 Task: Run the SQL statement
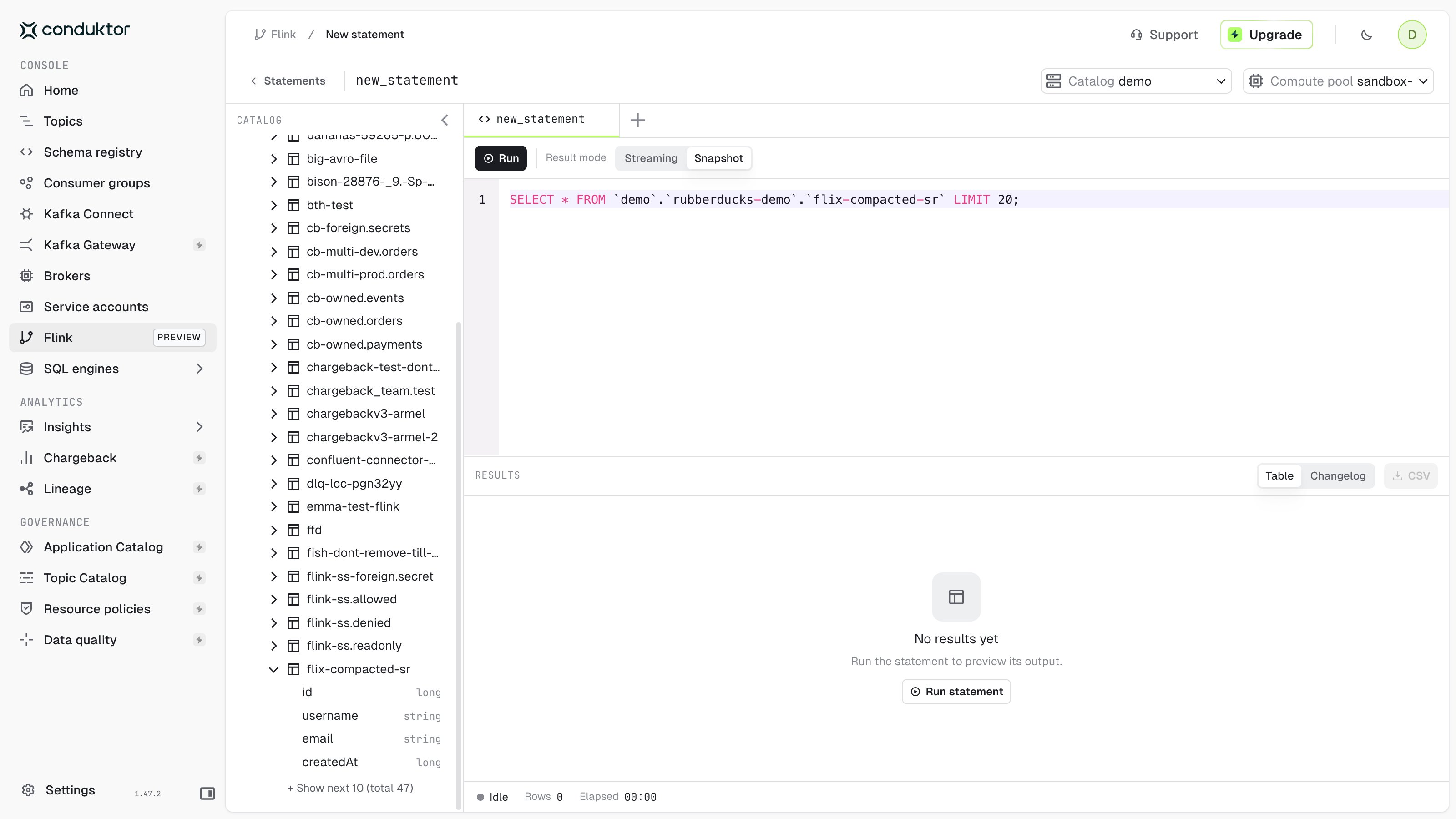501,158
